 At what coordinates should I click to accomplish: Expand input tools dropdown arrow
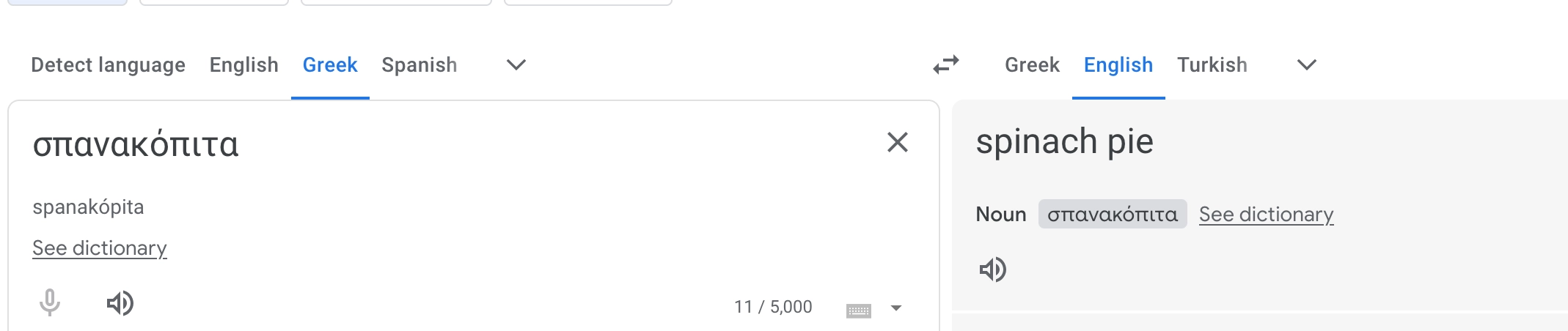[895, 308]
